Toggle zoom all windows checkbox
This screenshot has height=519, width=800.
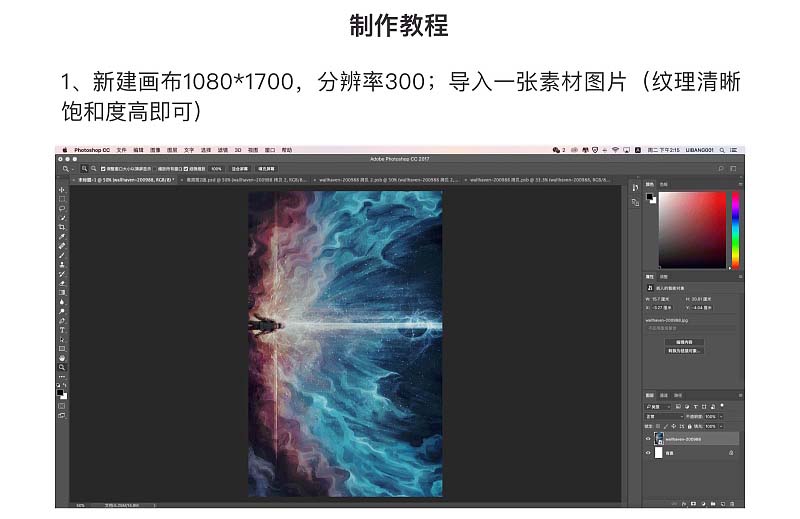pyautogui.click(x=155, y=169)
